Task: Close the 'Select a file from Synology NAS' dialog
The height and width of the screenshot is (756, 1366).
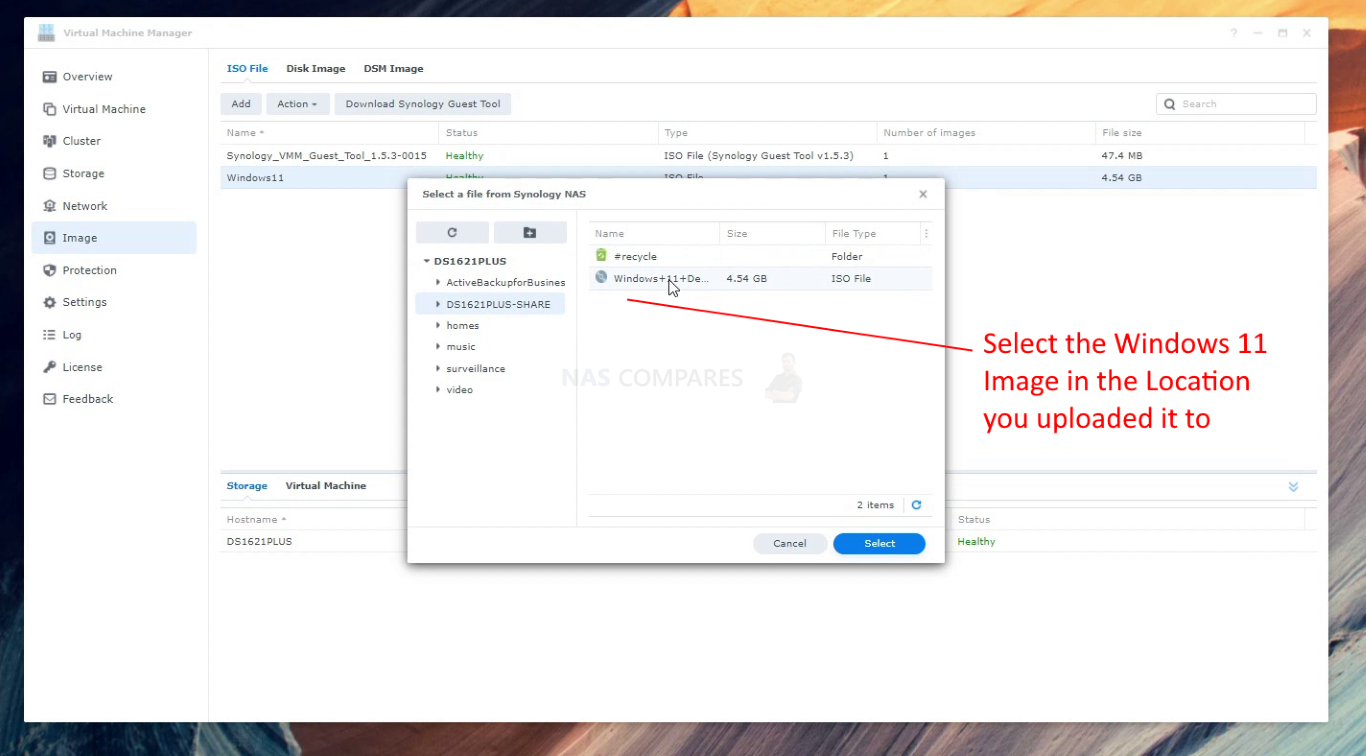Action: tap(923, 194)
